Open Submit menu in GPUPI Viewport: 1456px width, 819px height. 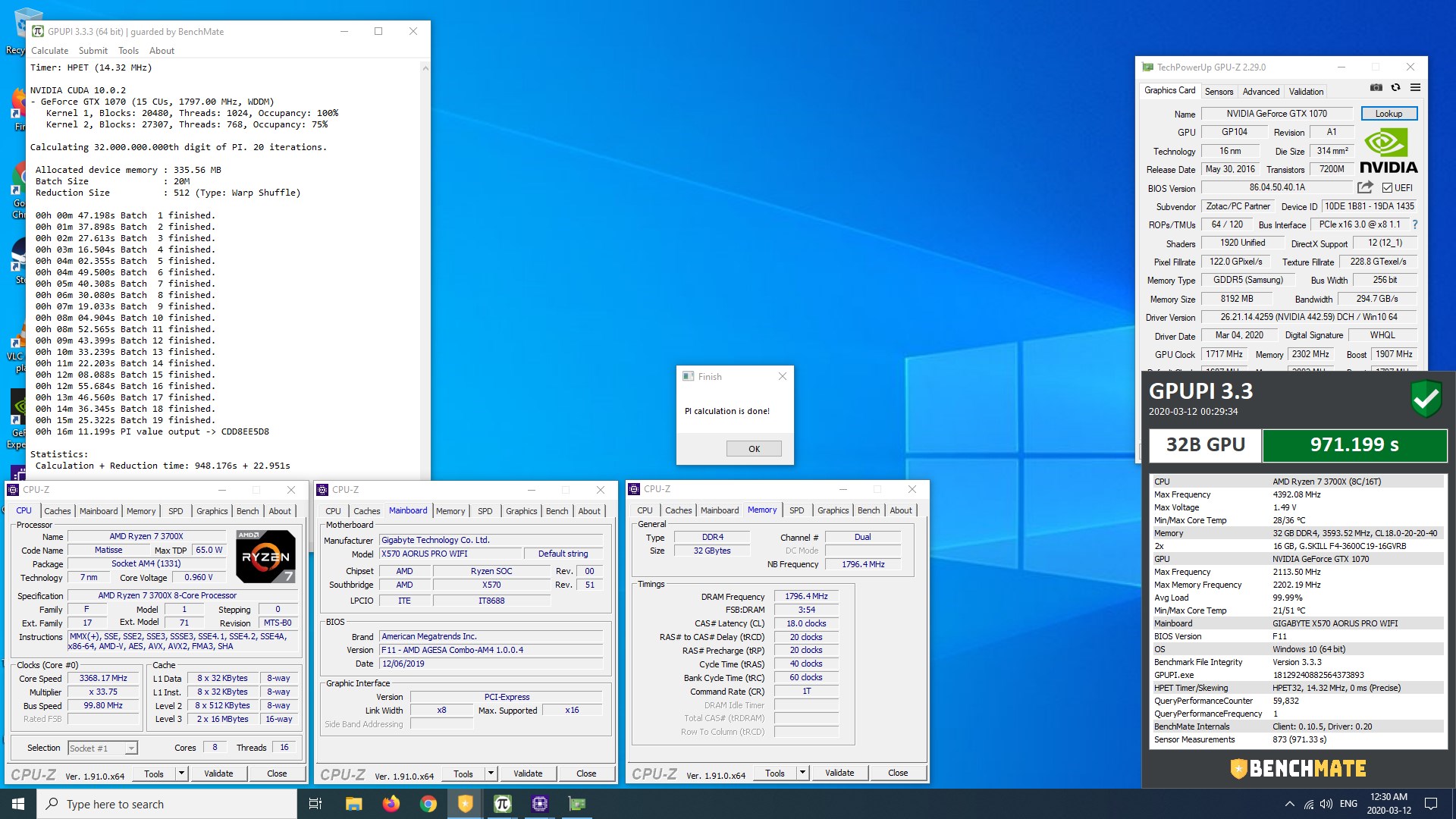click(93, 51)
